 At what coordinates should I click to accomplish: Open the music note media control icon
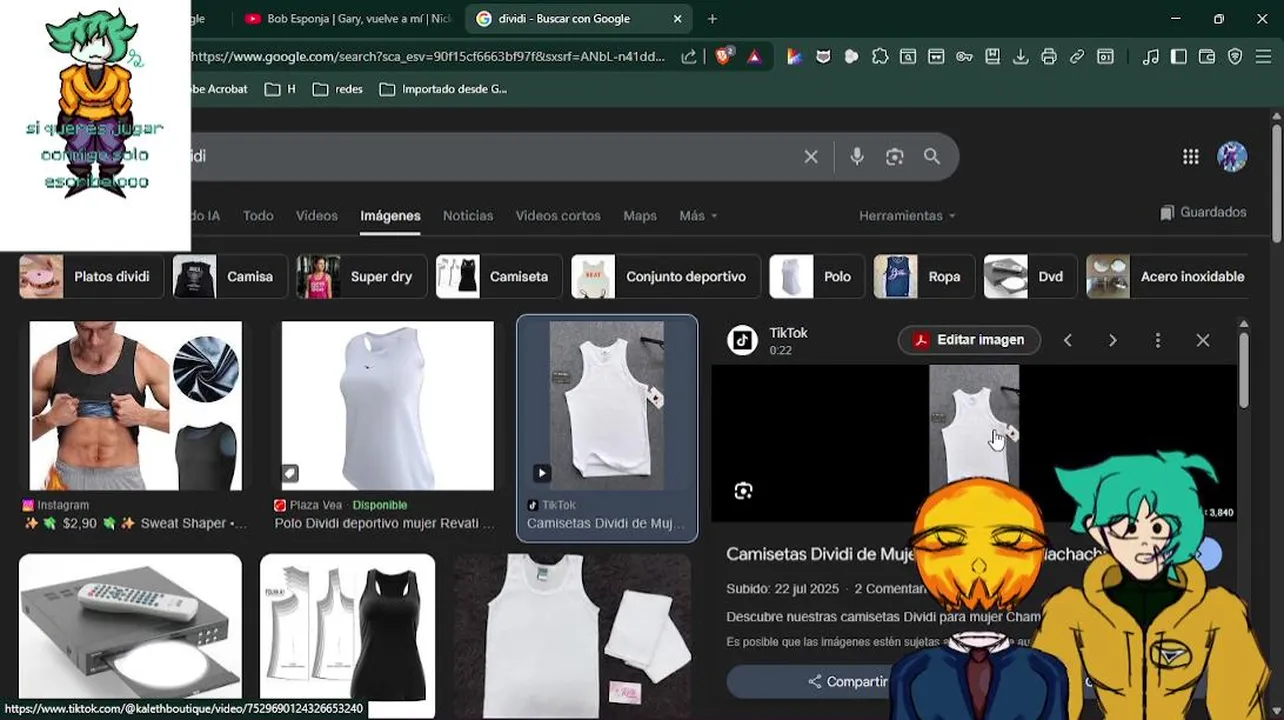coord(1151,57)
